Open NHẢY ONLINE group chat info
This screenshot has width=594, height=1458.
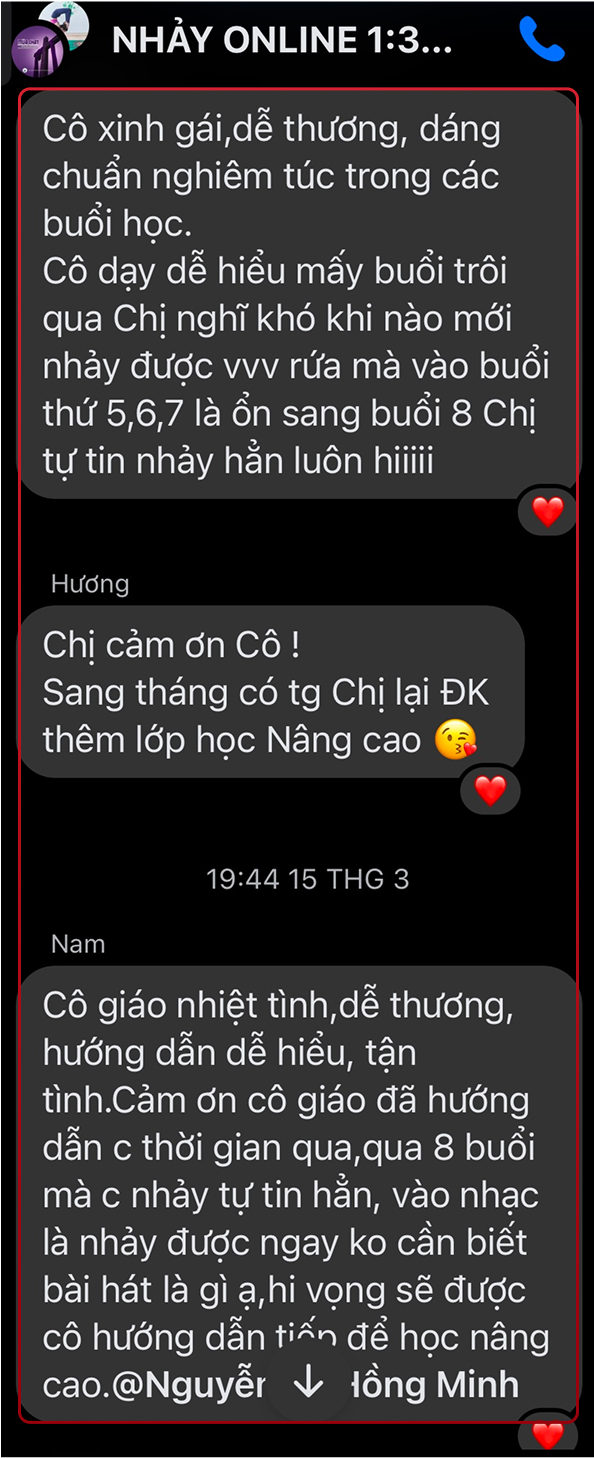pyautogui.click(x=282, y=39)
